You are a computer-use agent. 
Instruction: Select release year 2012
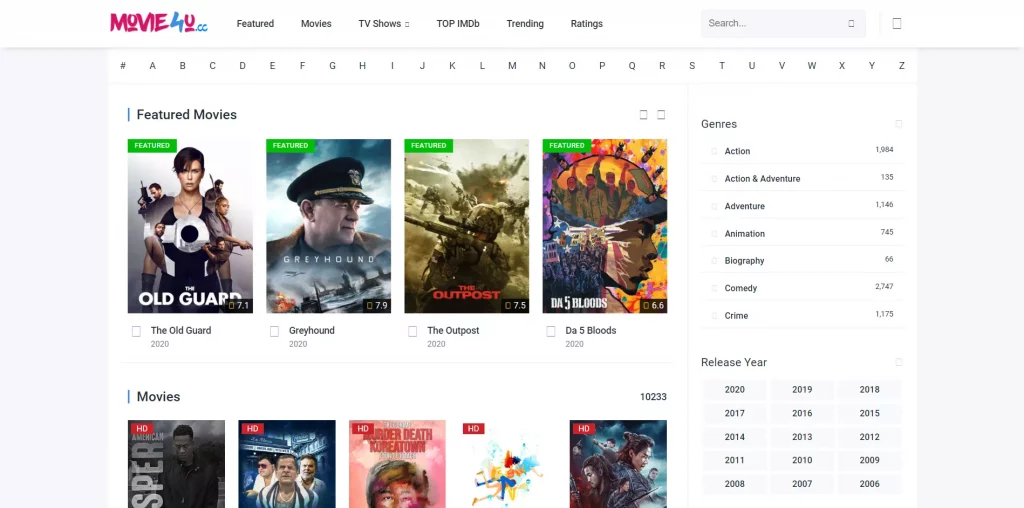[869, 437]
